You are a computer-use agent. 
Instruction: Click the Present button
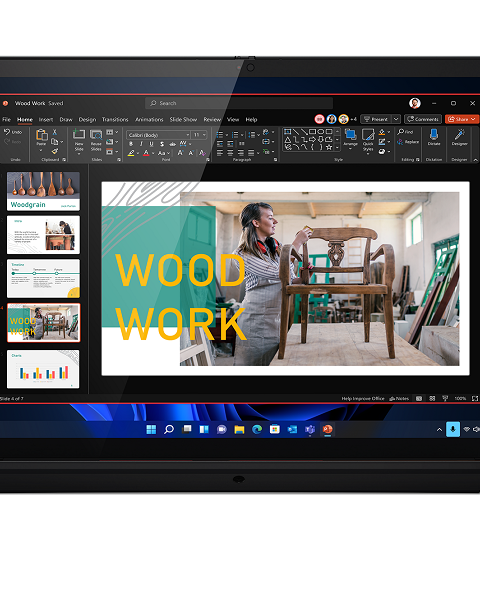376,119
